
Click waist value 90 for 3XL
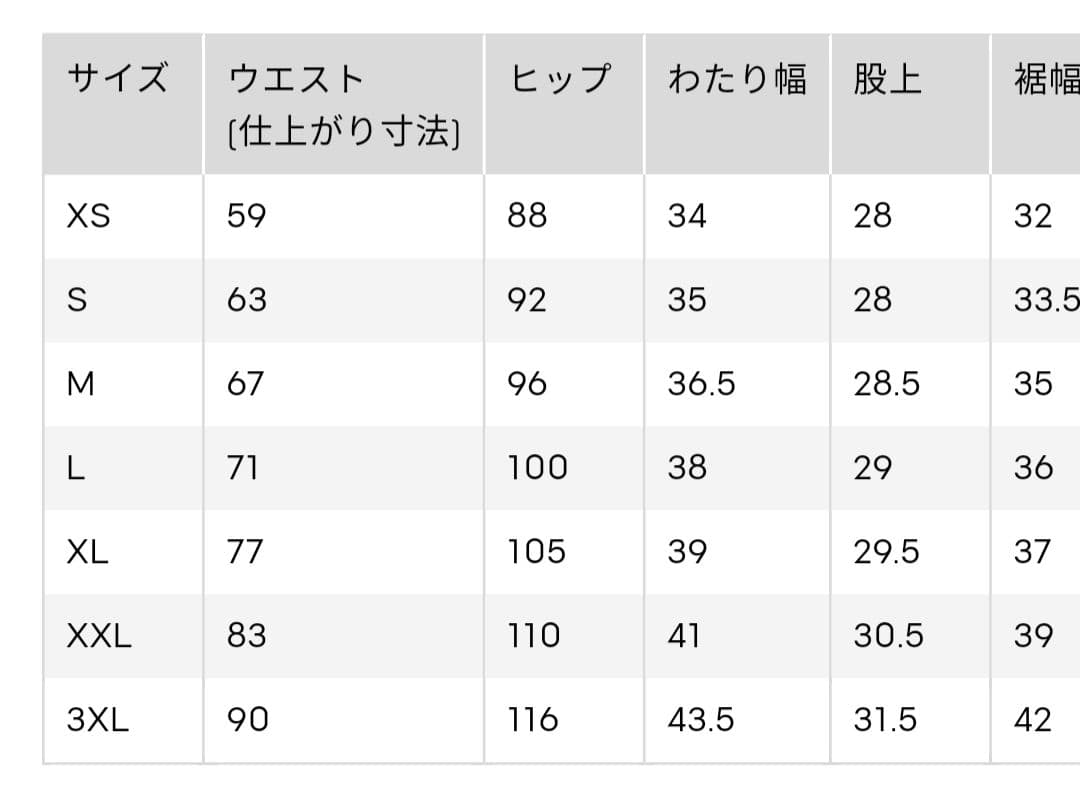247,720
